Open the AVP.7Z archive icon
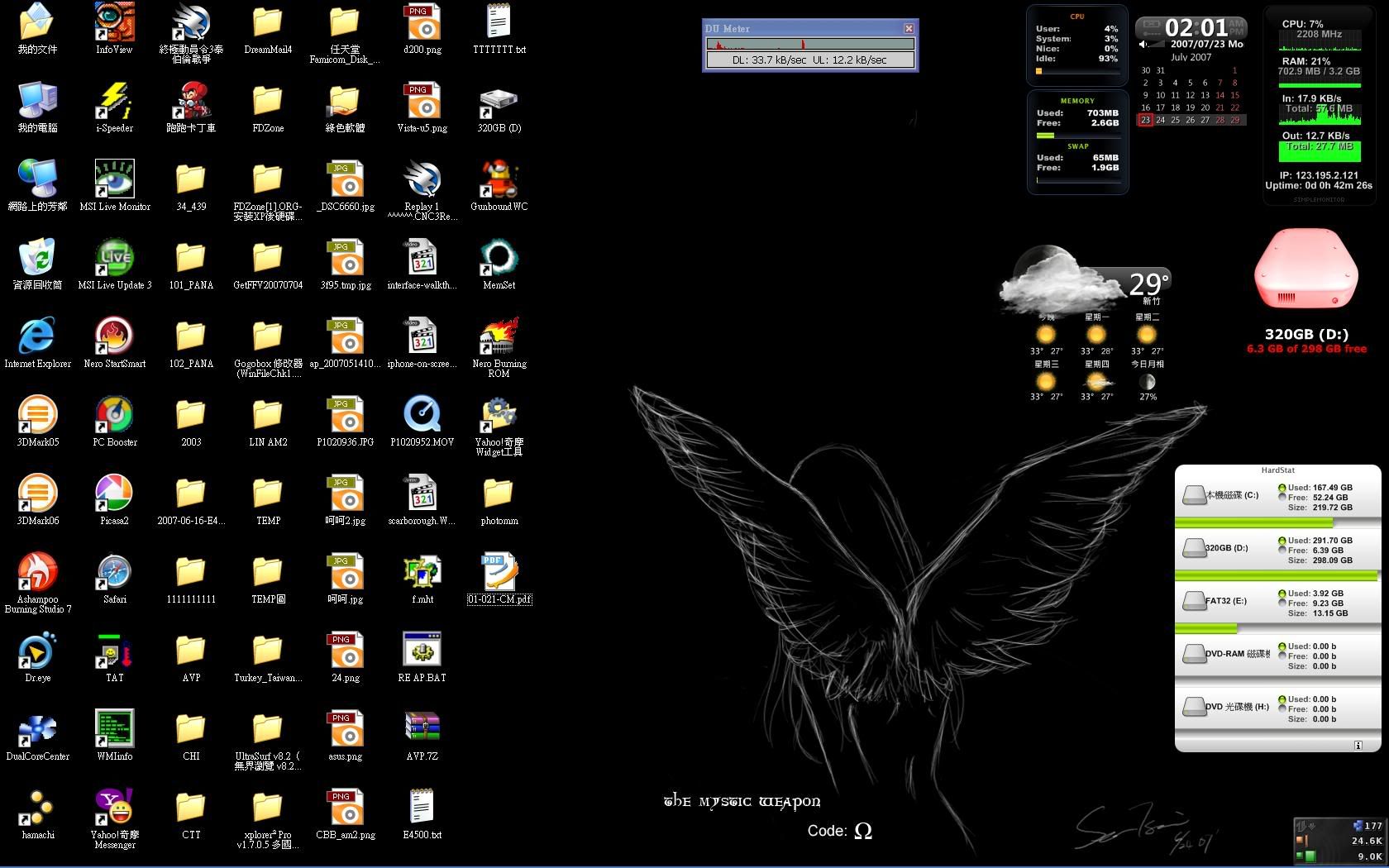 click(422, 729)
